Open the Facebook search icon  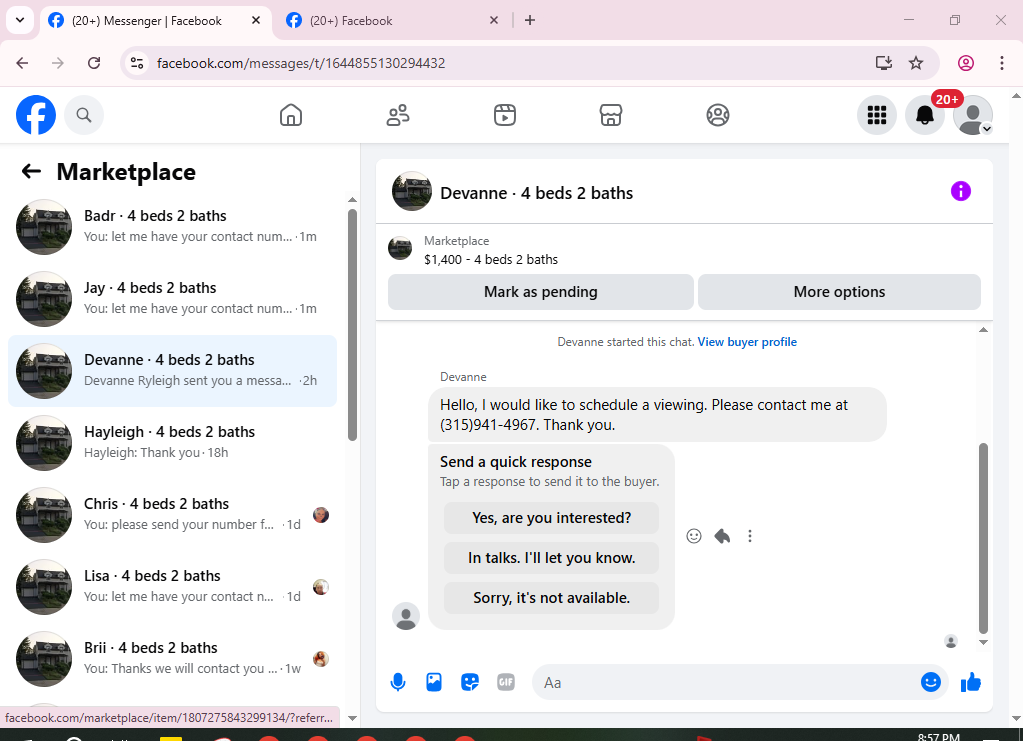[x=84, y=115]
